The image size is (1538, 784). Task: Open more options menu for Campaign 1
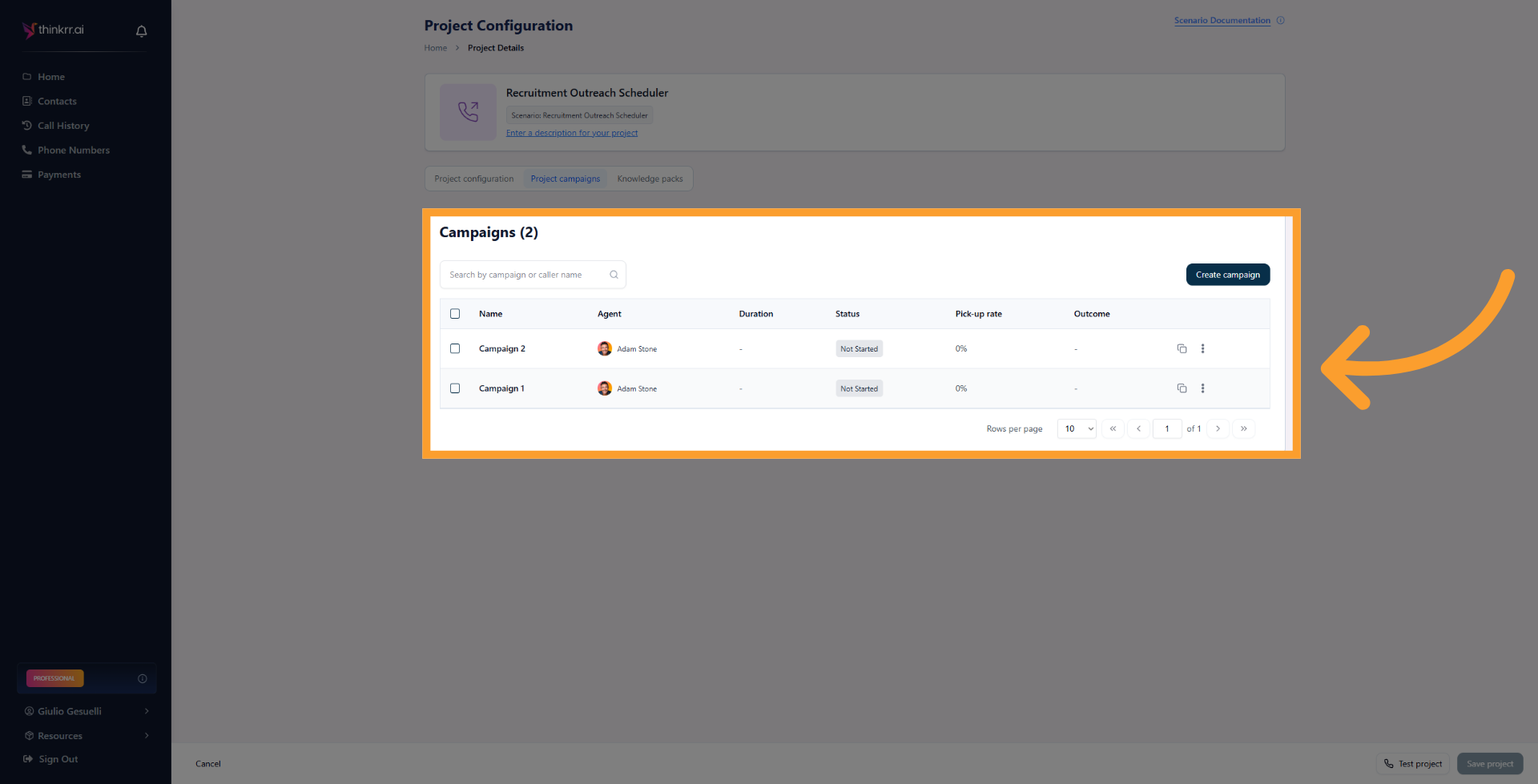click(1202, 388)
